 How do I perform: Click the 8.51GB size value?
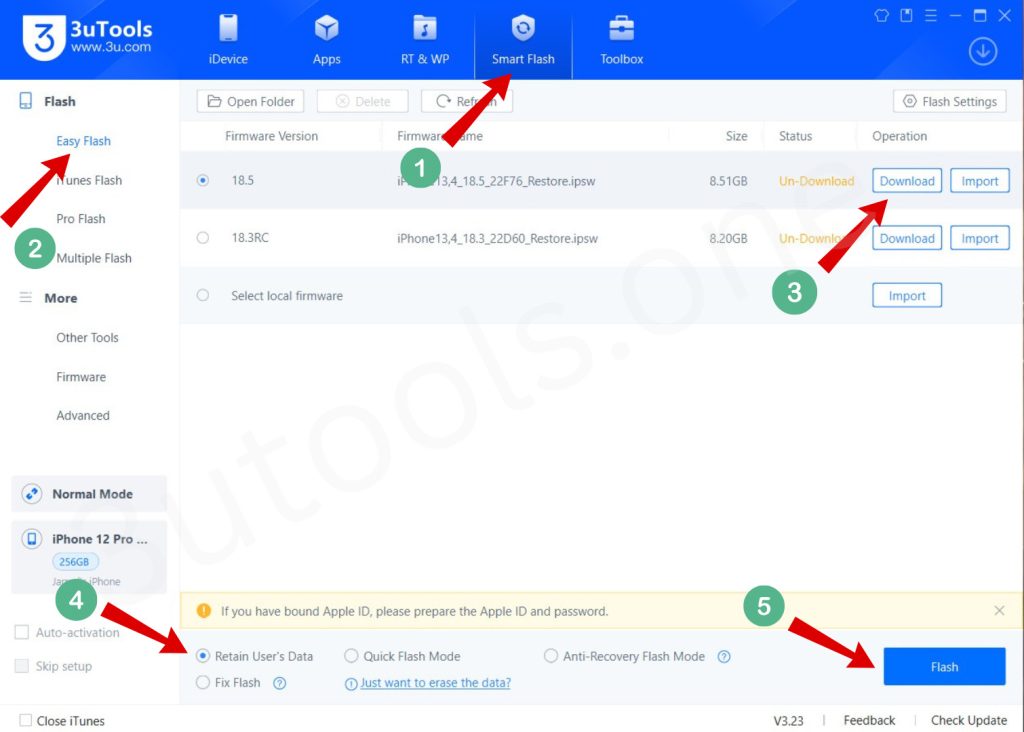click(728, 181)
